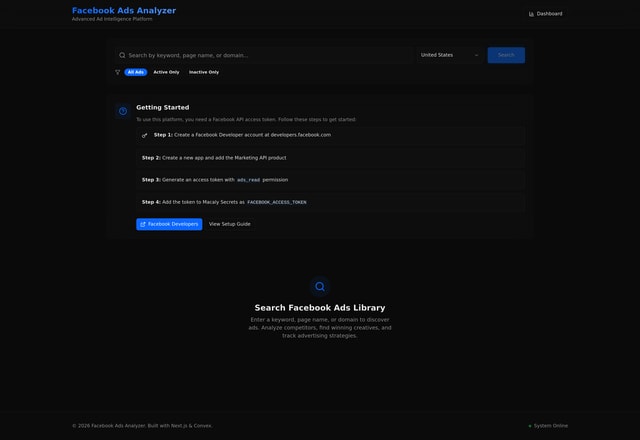Focus the keyword search input field
This screenshot has height=440, width=640.
(265, 55)
